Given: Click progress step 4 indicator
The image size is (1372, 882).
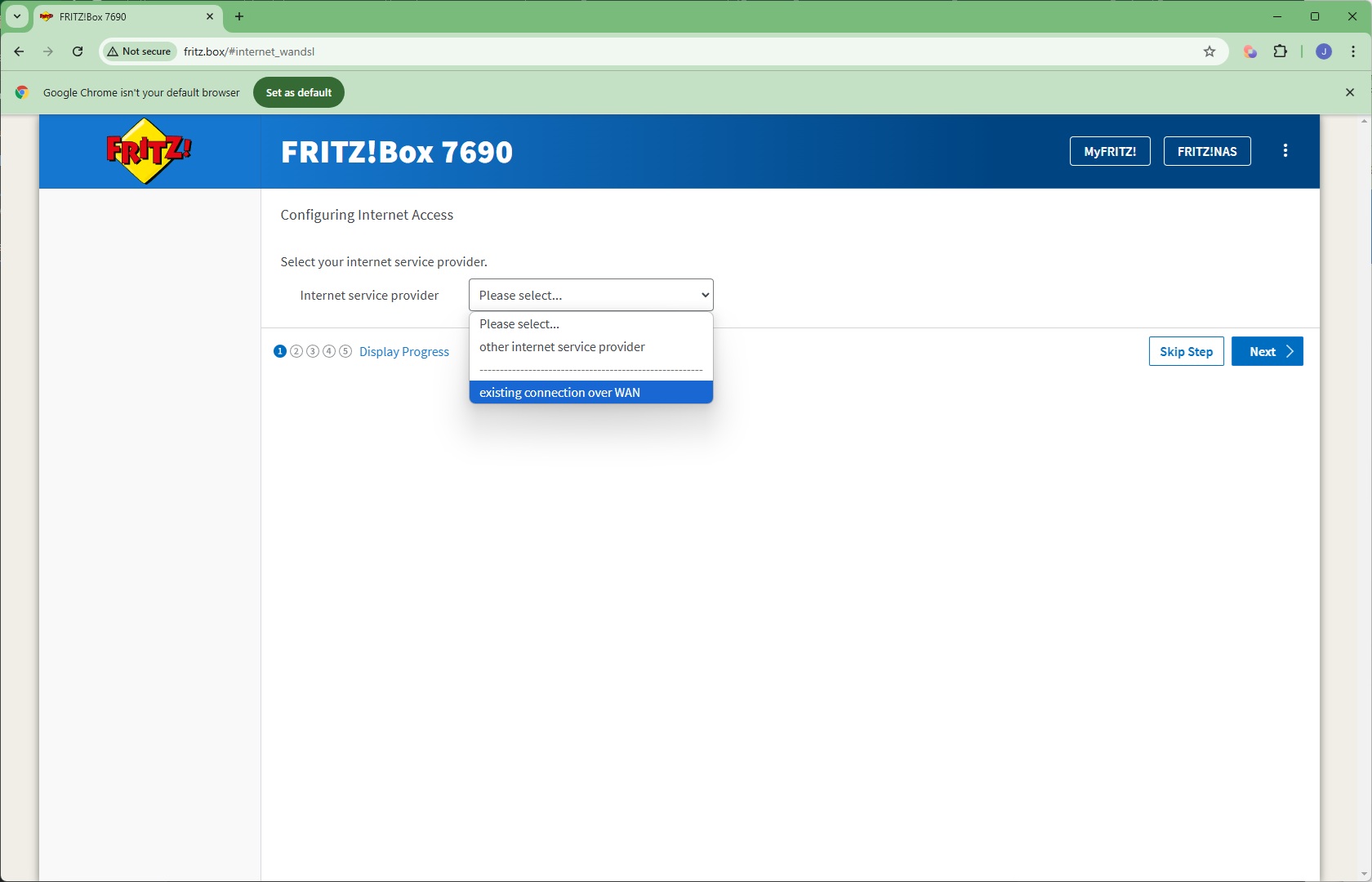Looking at the screenshot, I should 329,351.
